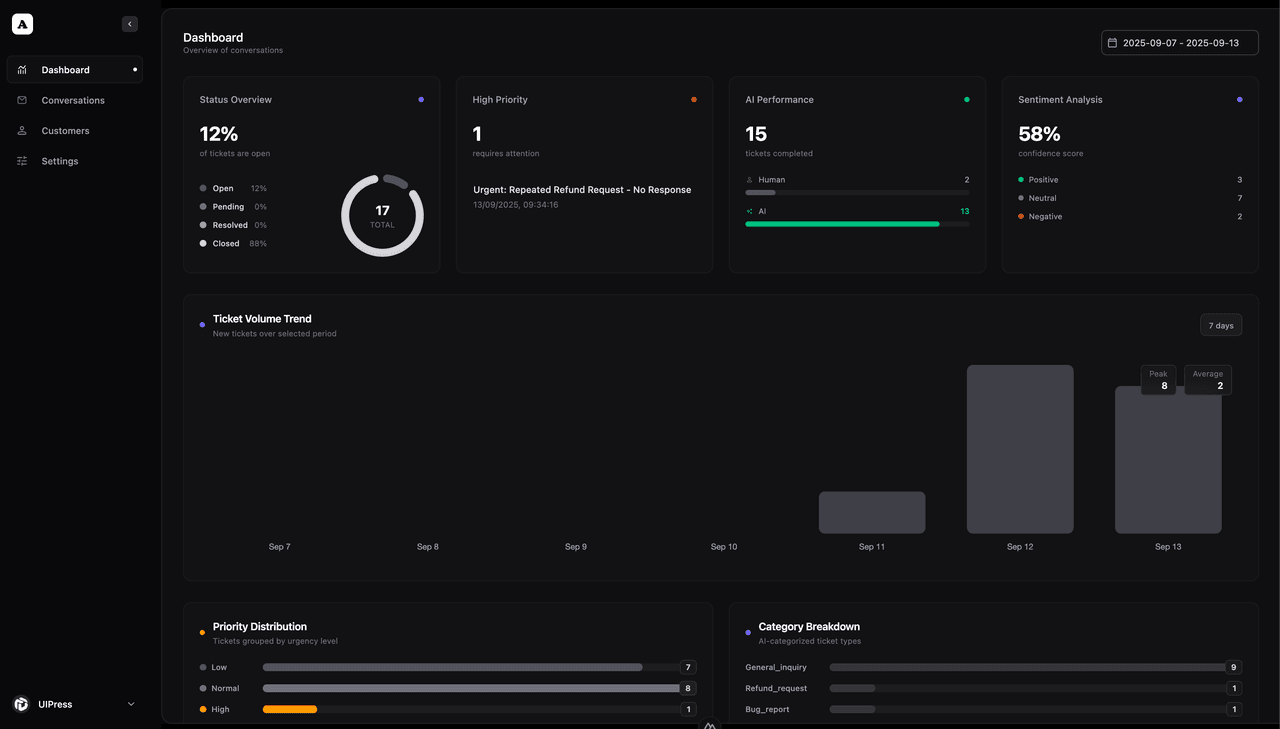Viewport: 1280px width, 729px height.
Task: Click the Average 2 stat badge
Action: tap(1208, 380)
